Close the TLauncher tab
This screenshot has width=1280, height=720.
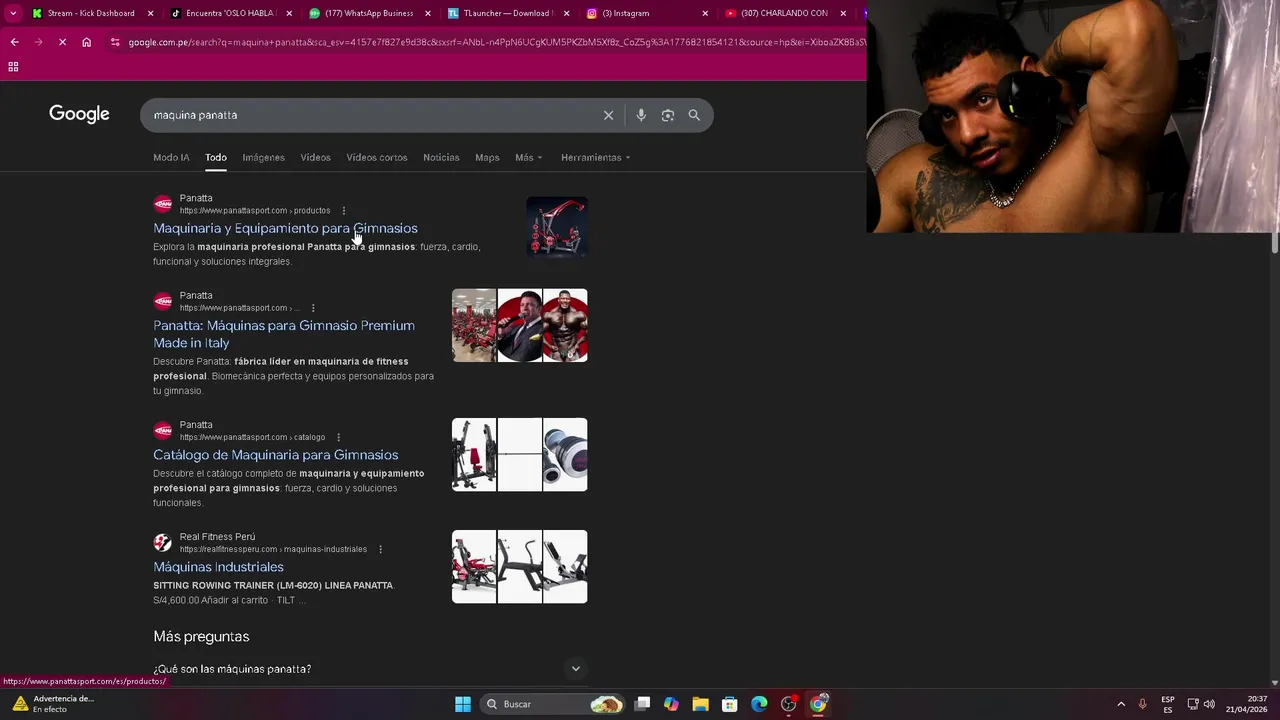point(566,13)
